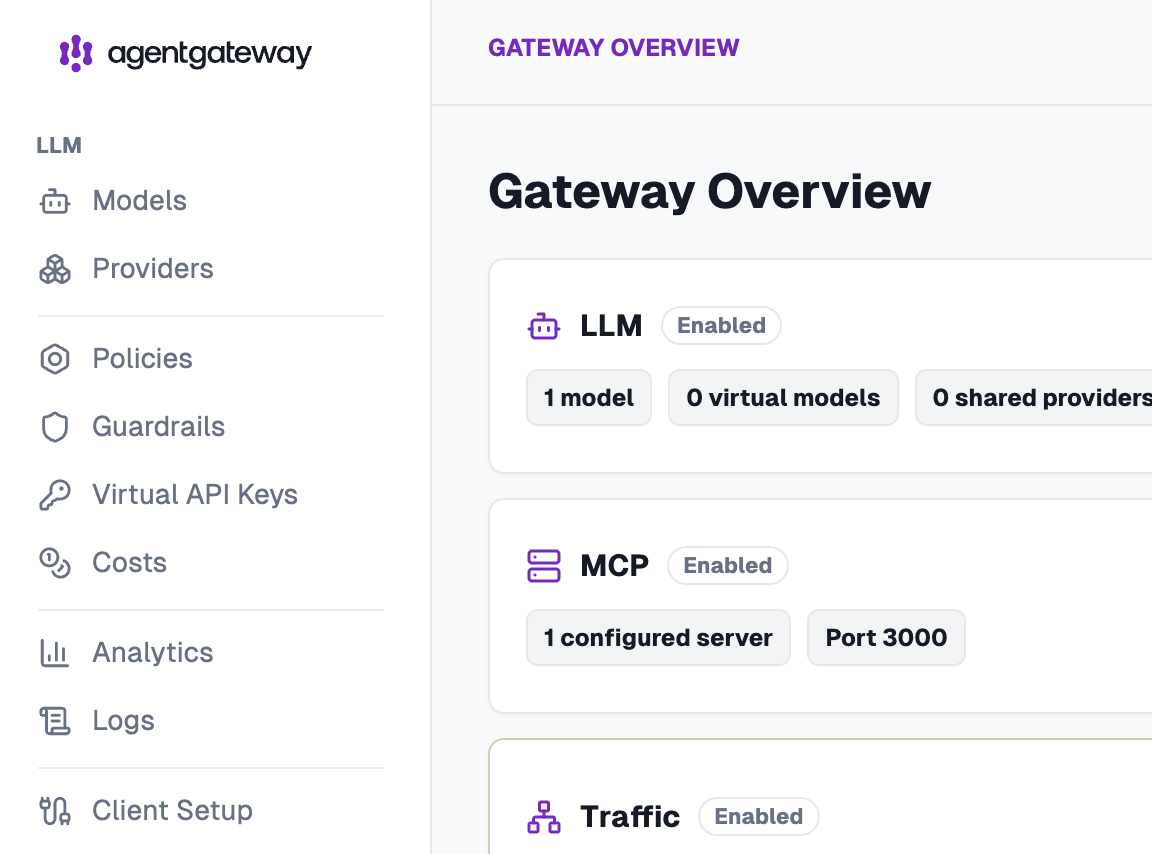Click the MCP Enabled badge

pos(727,566)
